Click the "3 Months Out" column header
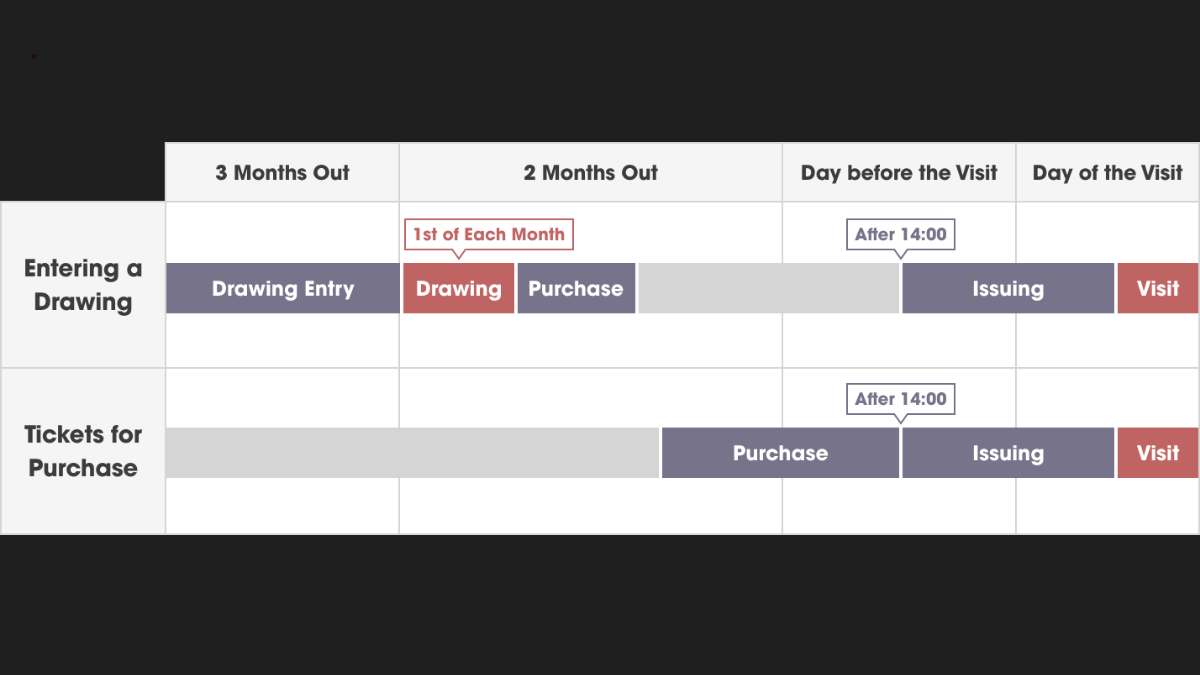The height and width of the screenshot is (675, 1200). [x=282, y=173]
